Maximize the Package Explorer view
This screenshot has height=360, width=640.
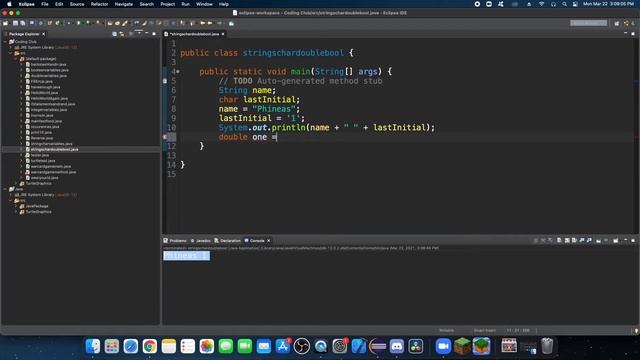pyautogui.click(x=154, y=34)
